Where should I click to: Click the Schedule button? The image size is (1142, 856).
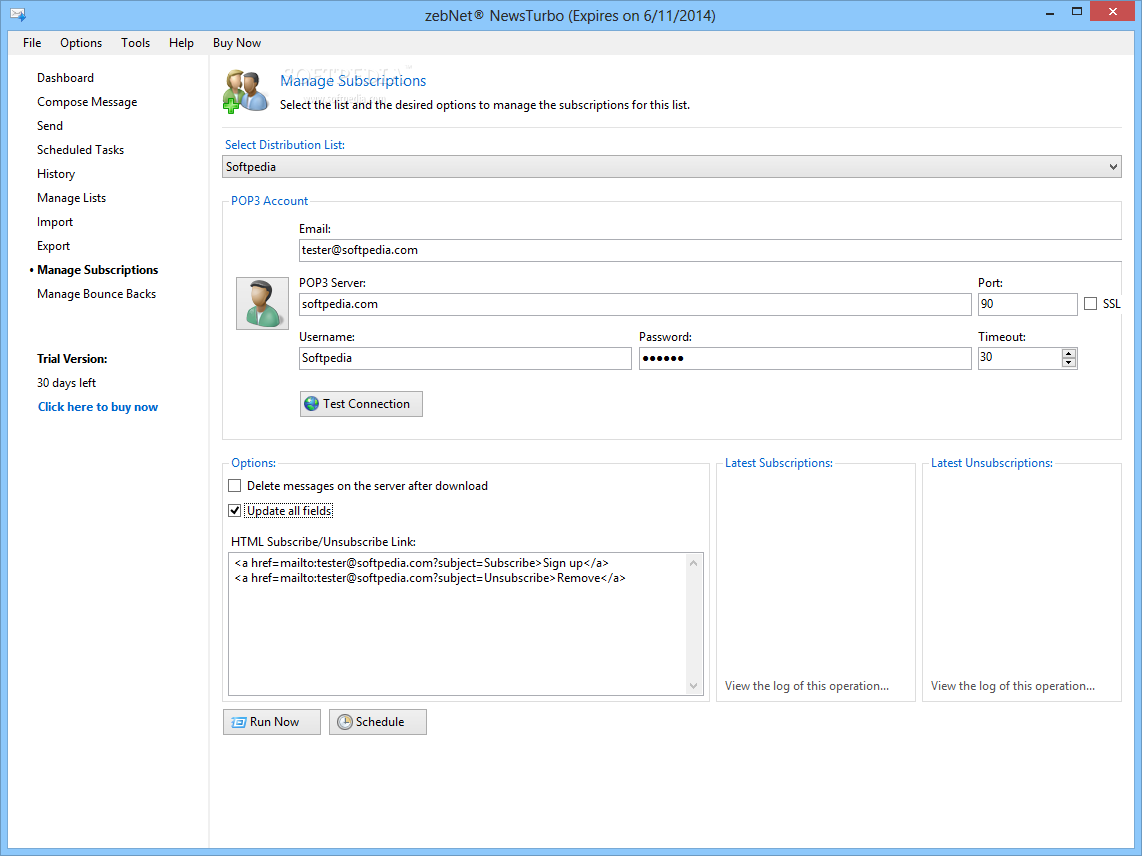[378, 722]
